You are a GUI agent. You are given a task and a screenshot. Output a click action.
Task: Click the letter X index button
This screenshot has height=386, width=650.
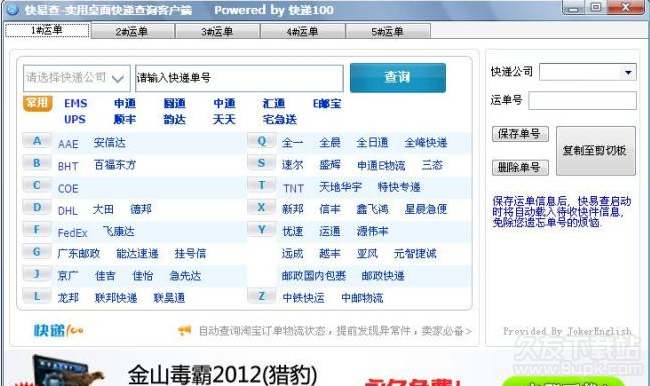point(262,207)
